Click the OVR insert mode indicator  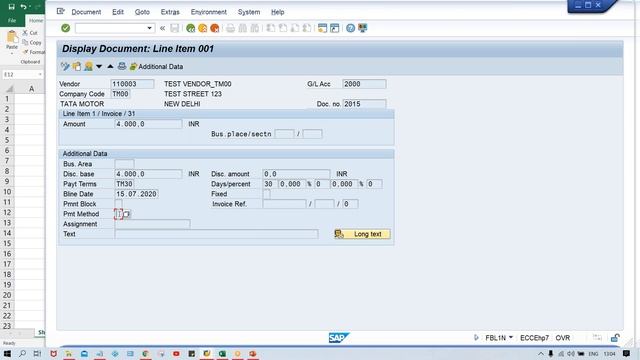pos(562,338)
